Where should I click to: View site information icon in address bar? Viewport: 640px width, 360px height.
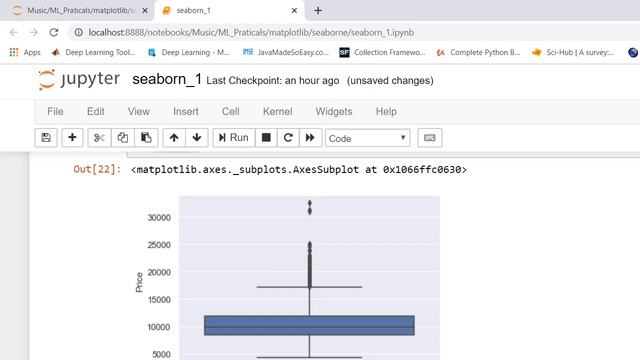78,32
